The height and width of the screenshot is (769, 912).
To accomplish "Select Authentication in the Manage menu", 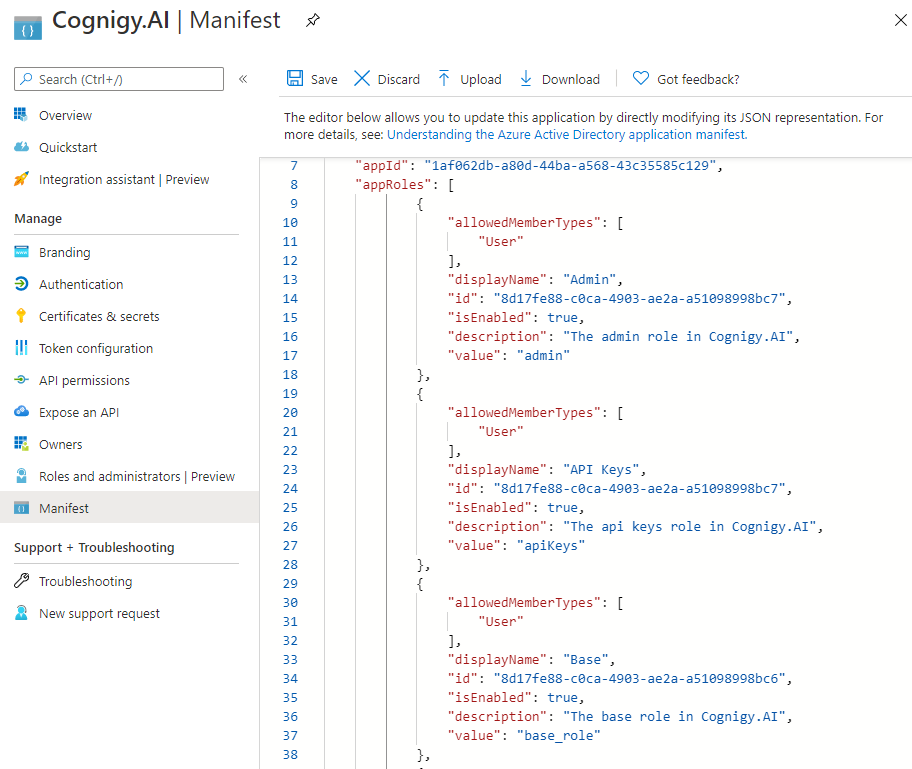I will [x=81, y=284].
